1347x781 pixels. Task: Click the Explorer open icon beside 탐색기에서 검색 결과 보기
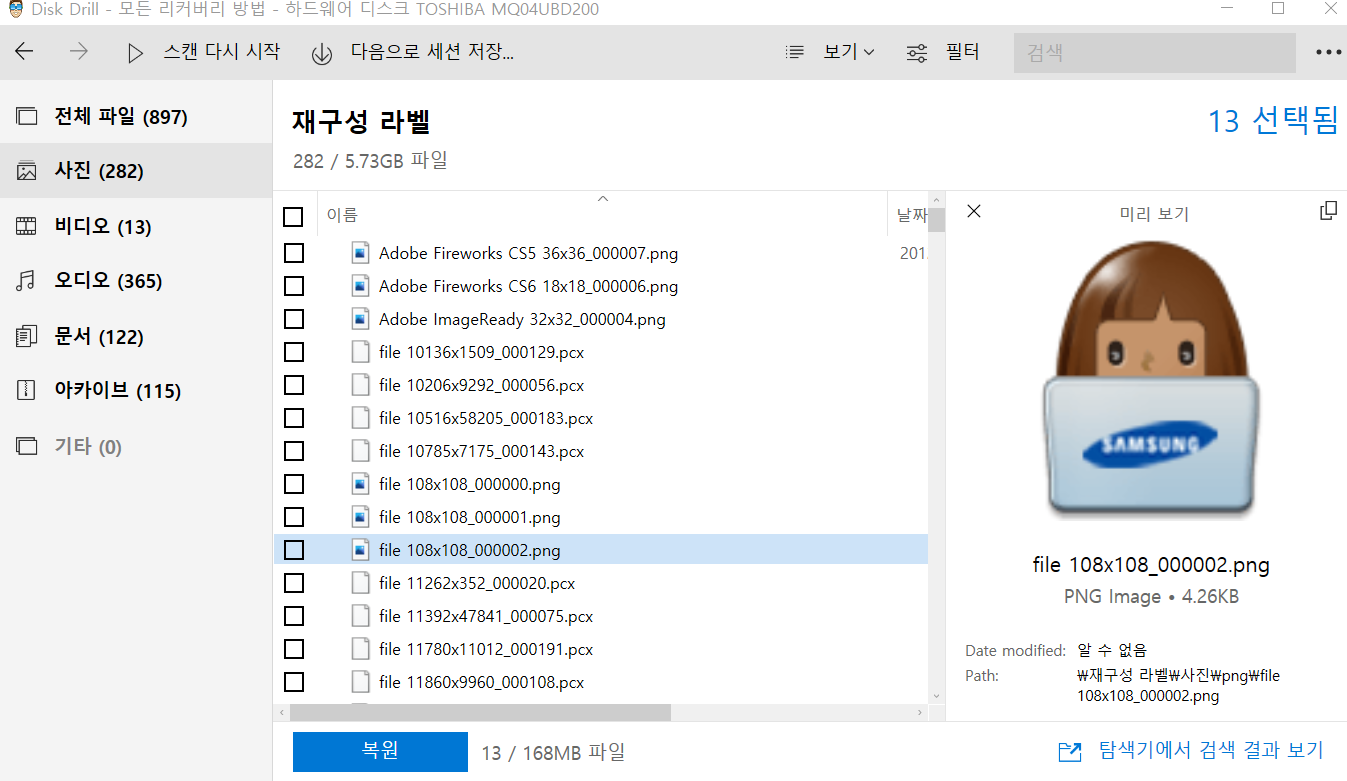[1070, 751]
